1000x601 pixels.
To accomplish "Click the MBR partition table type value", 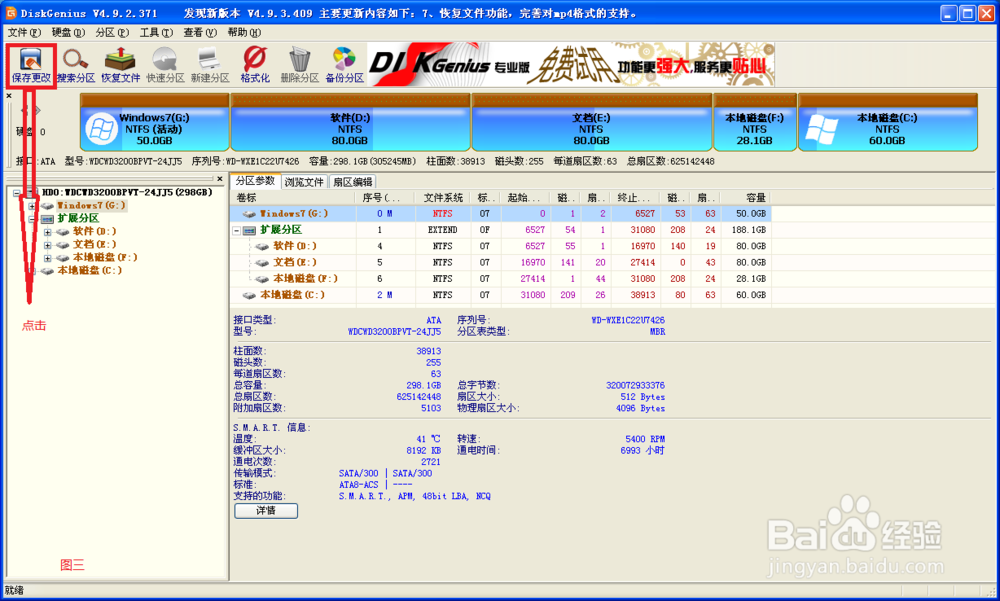I will click(x=658, y=332).
